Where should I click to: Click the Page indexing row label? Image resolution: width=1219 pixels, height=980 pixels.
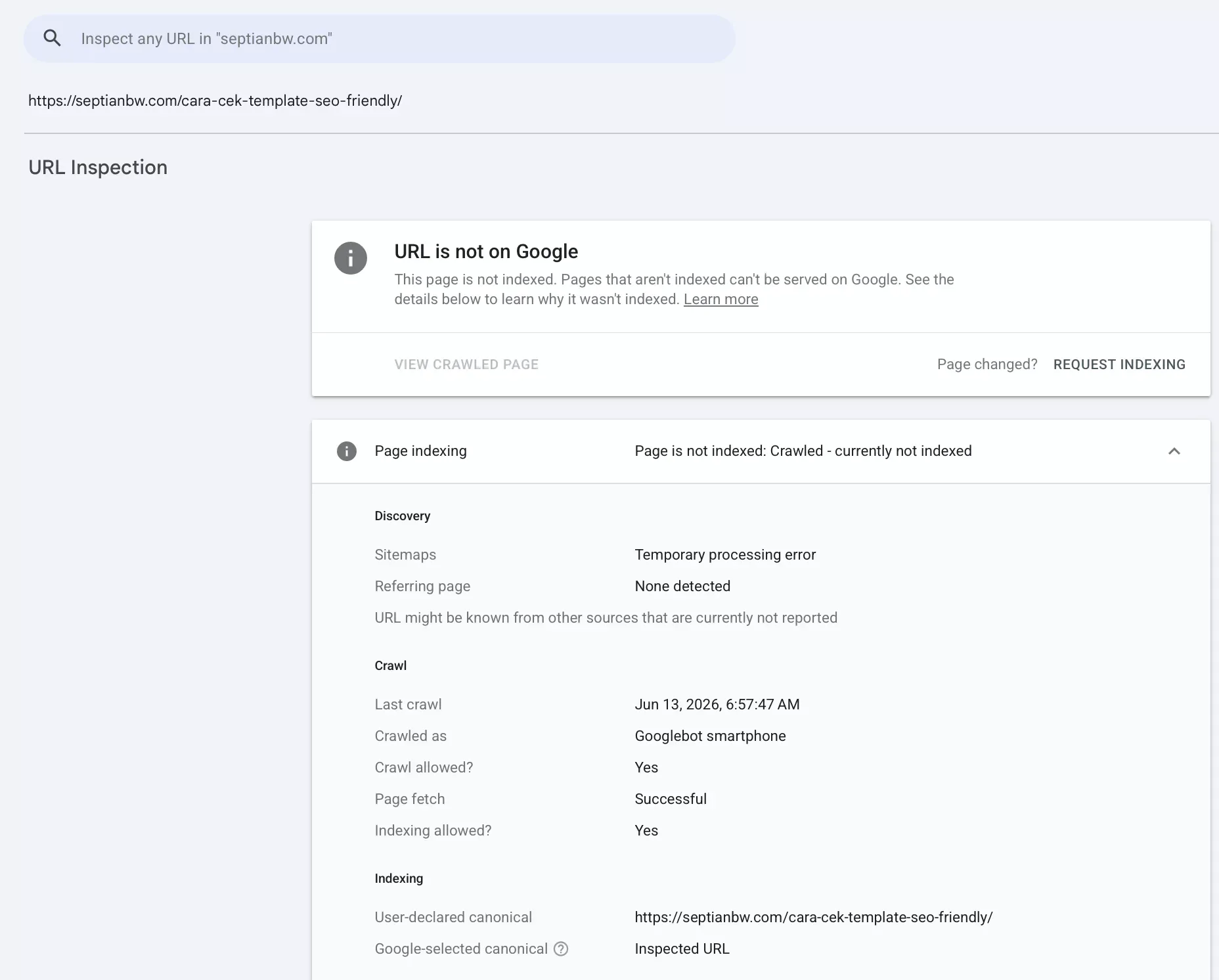(x=420, y=451)
